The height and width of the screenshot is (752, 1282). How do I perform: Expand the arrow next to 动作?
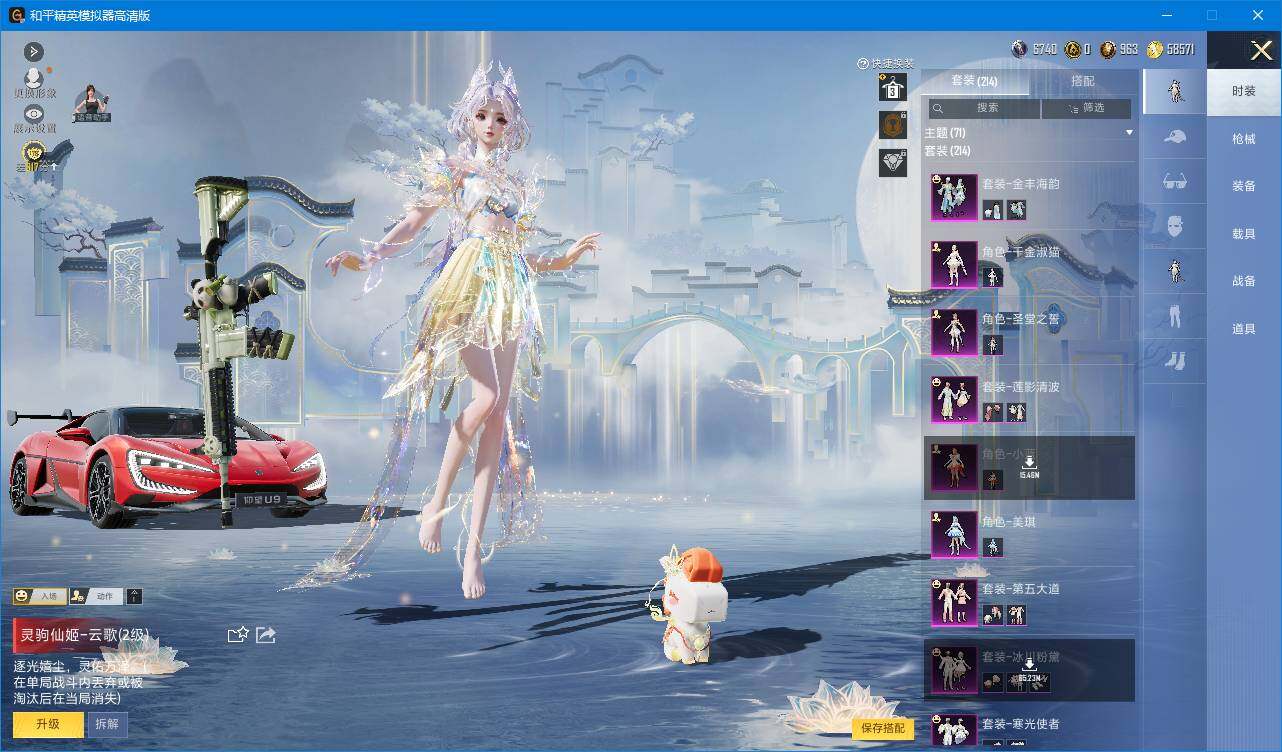click(135, 596)
